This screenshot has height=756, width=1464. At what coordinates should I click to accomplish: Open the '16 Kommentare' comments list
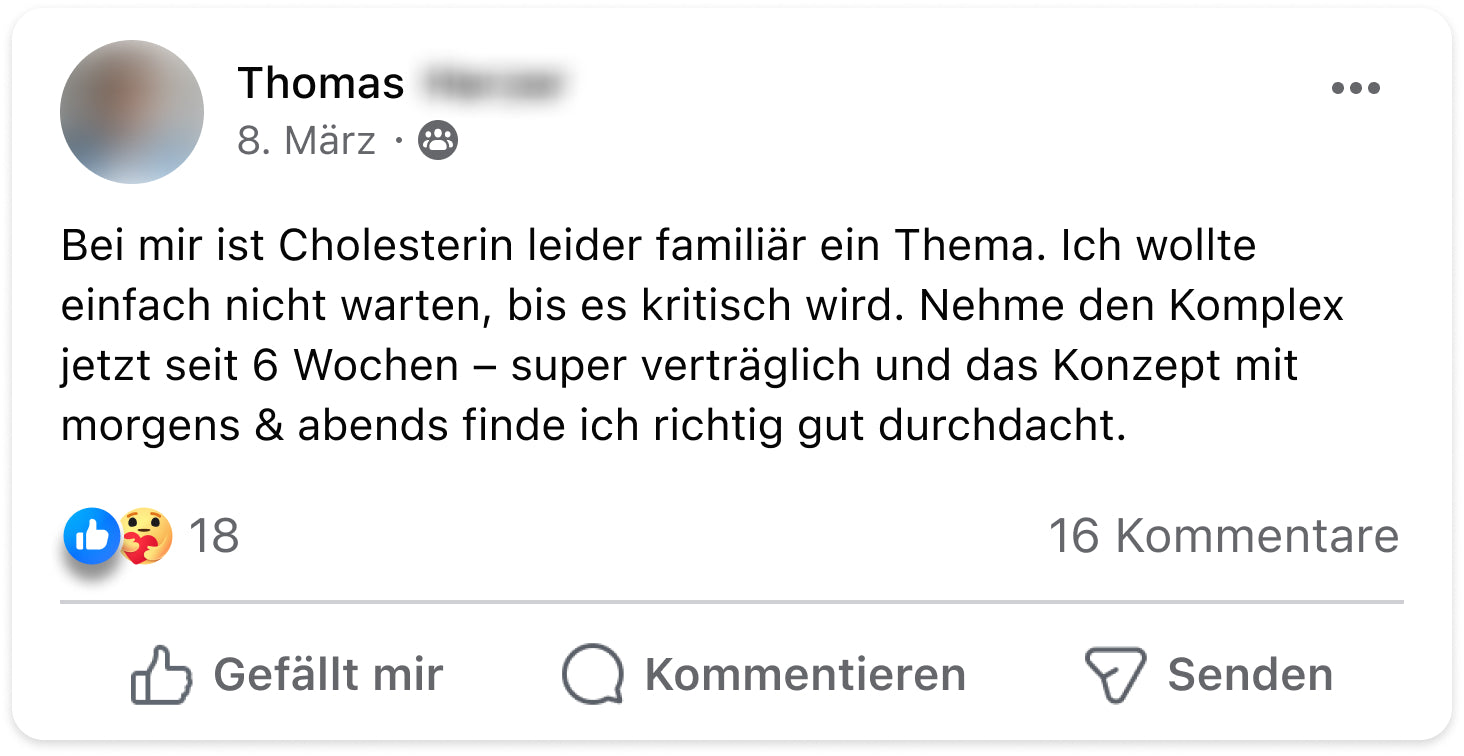point(1223,536)
